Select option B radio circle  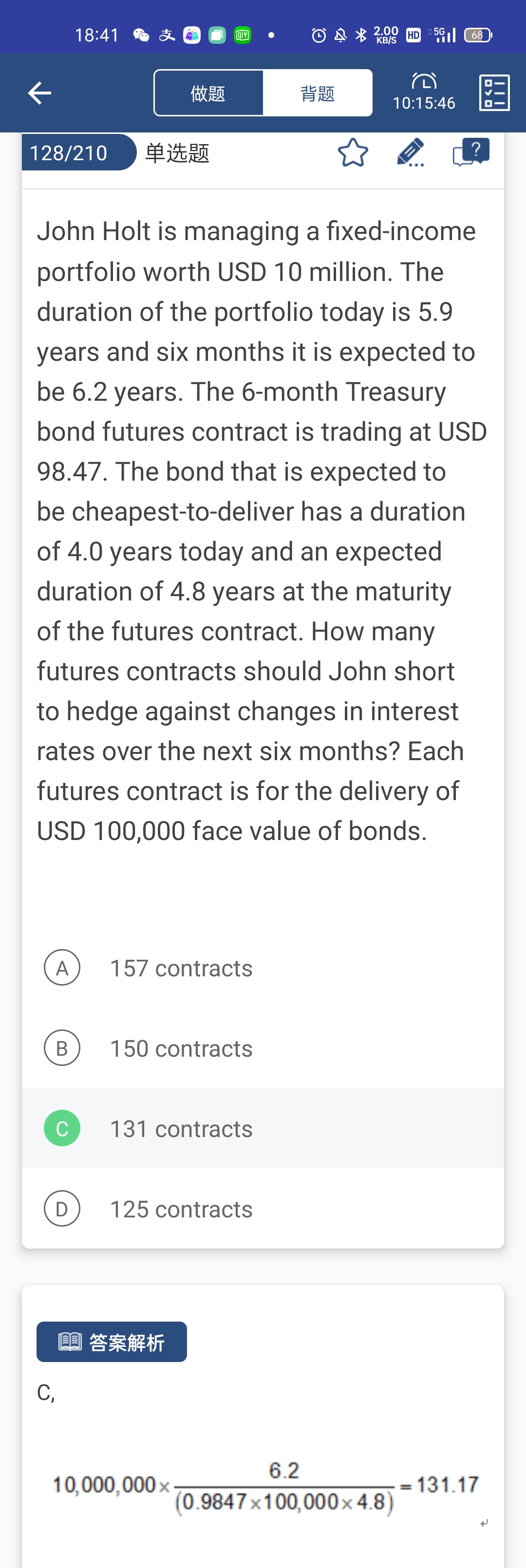pyautogui.click(x=62, y=1047)
